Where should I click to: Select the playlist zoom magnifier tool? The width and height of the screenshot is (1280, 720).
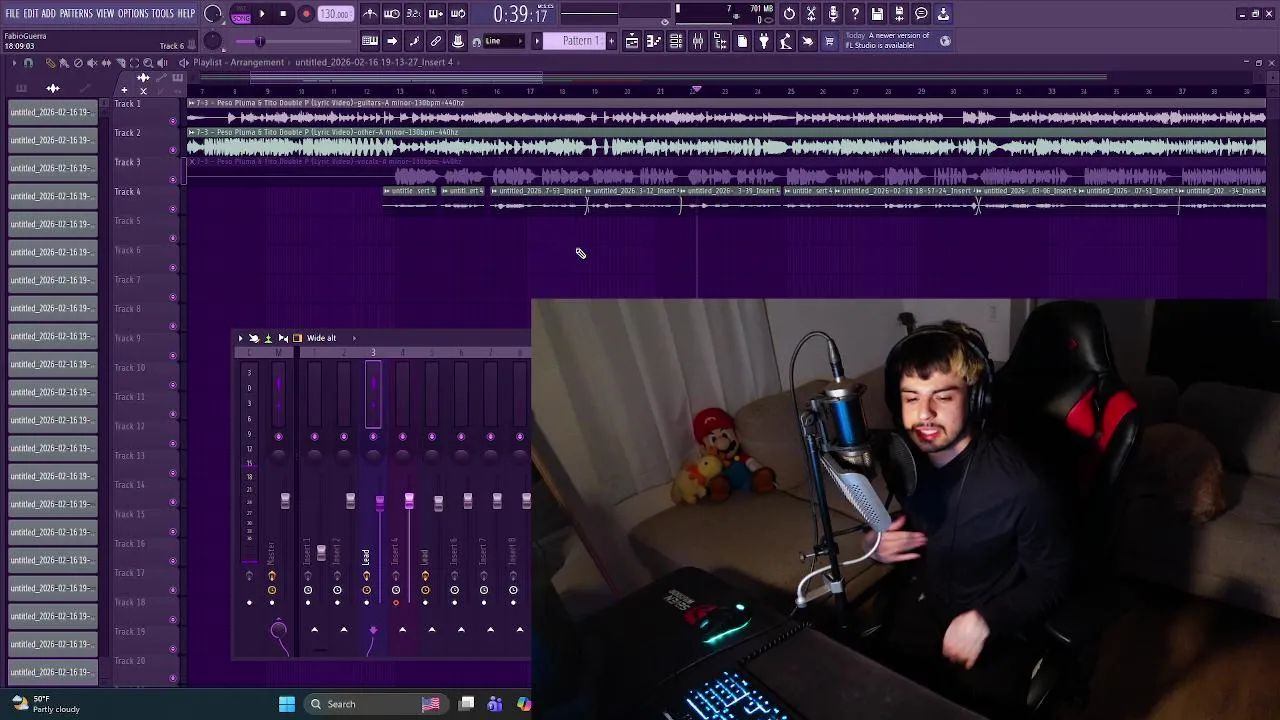[148, 63]
